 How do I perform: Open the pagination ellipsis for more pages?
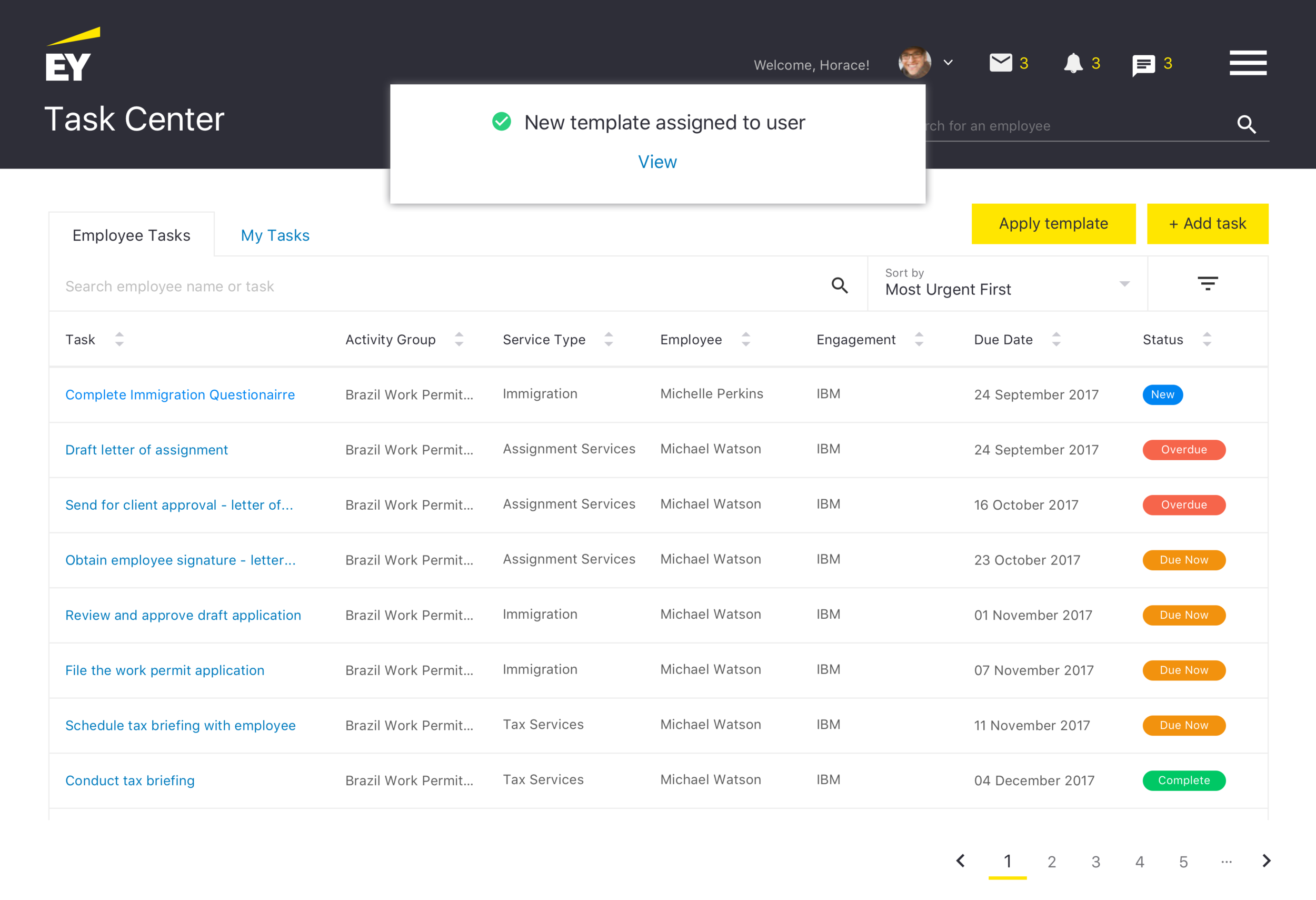(x=1226, y=861)
